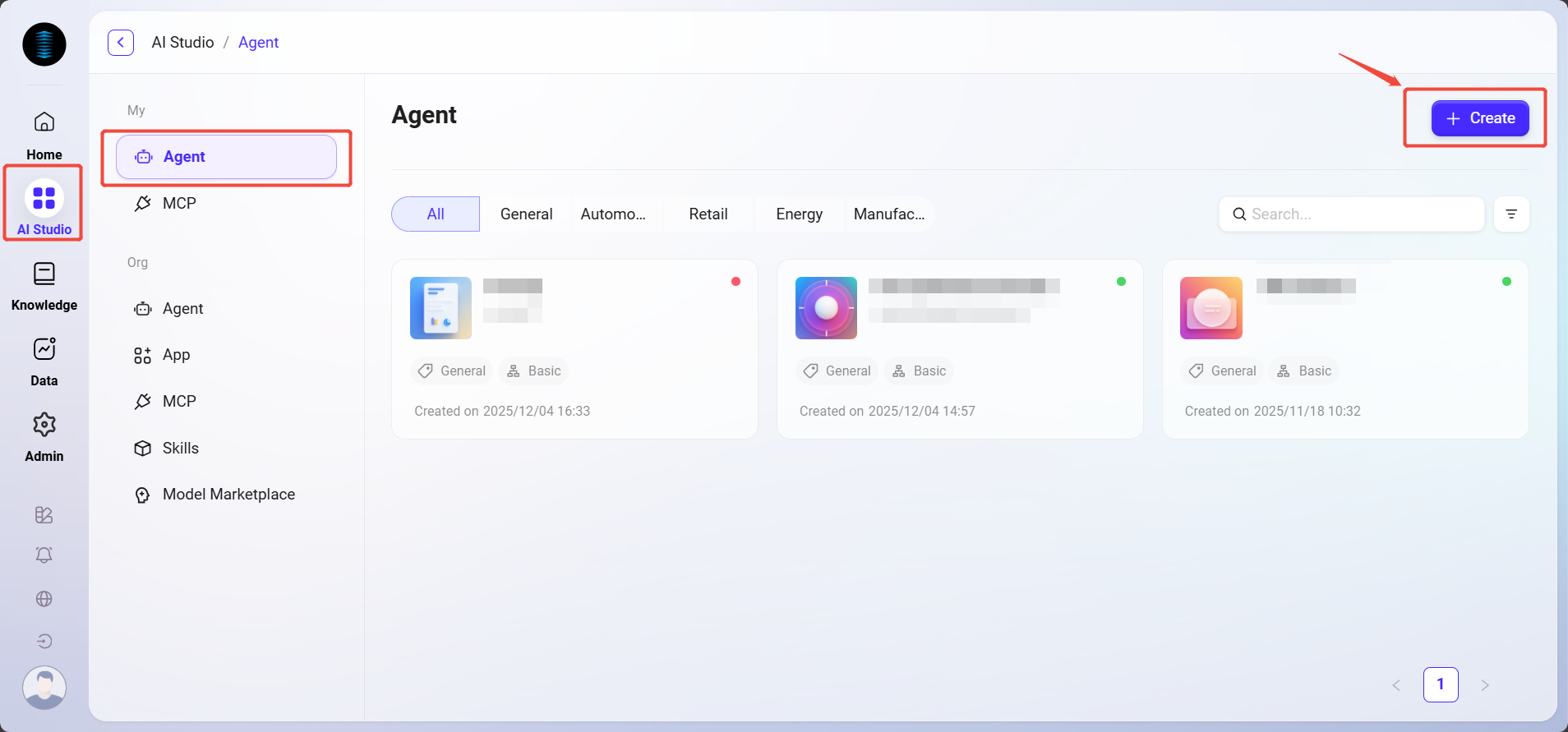The height and width of the screenshot is (732, 1568).
Task: Click the globe language icon
Action: tap(44, 599)
